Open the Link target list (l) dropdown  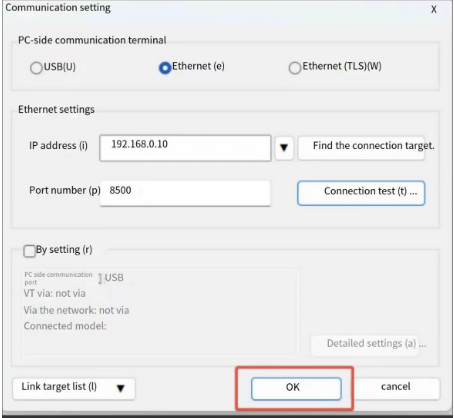(74, 388)
